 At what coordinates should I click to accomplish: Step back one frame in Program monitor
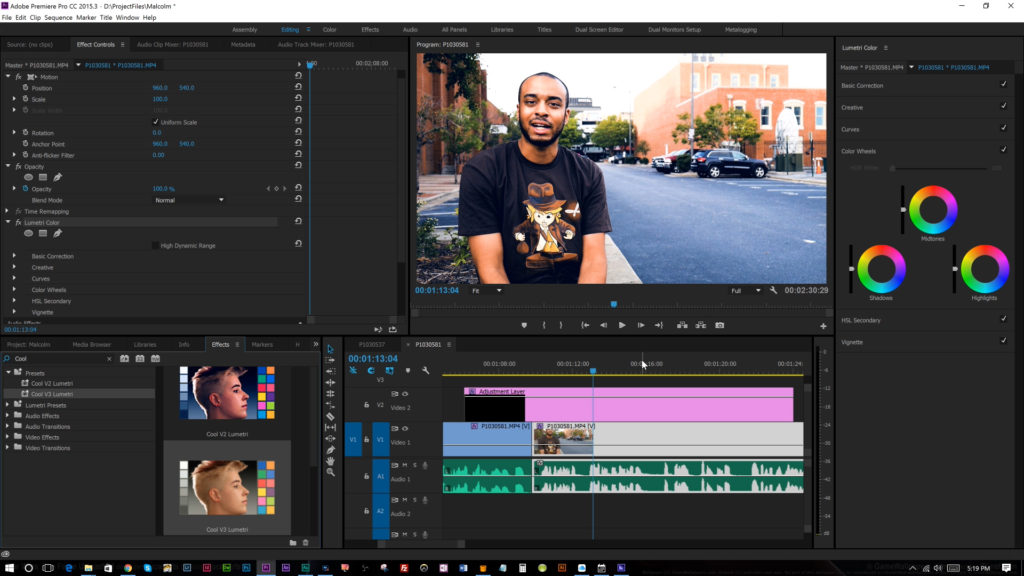click(603, 325)
